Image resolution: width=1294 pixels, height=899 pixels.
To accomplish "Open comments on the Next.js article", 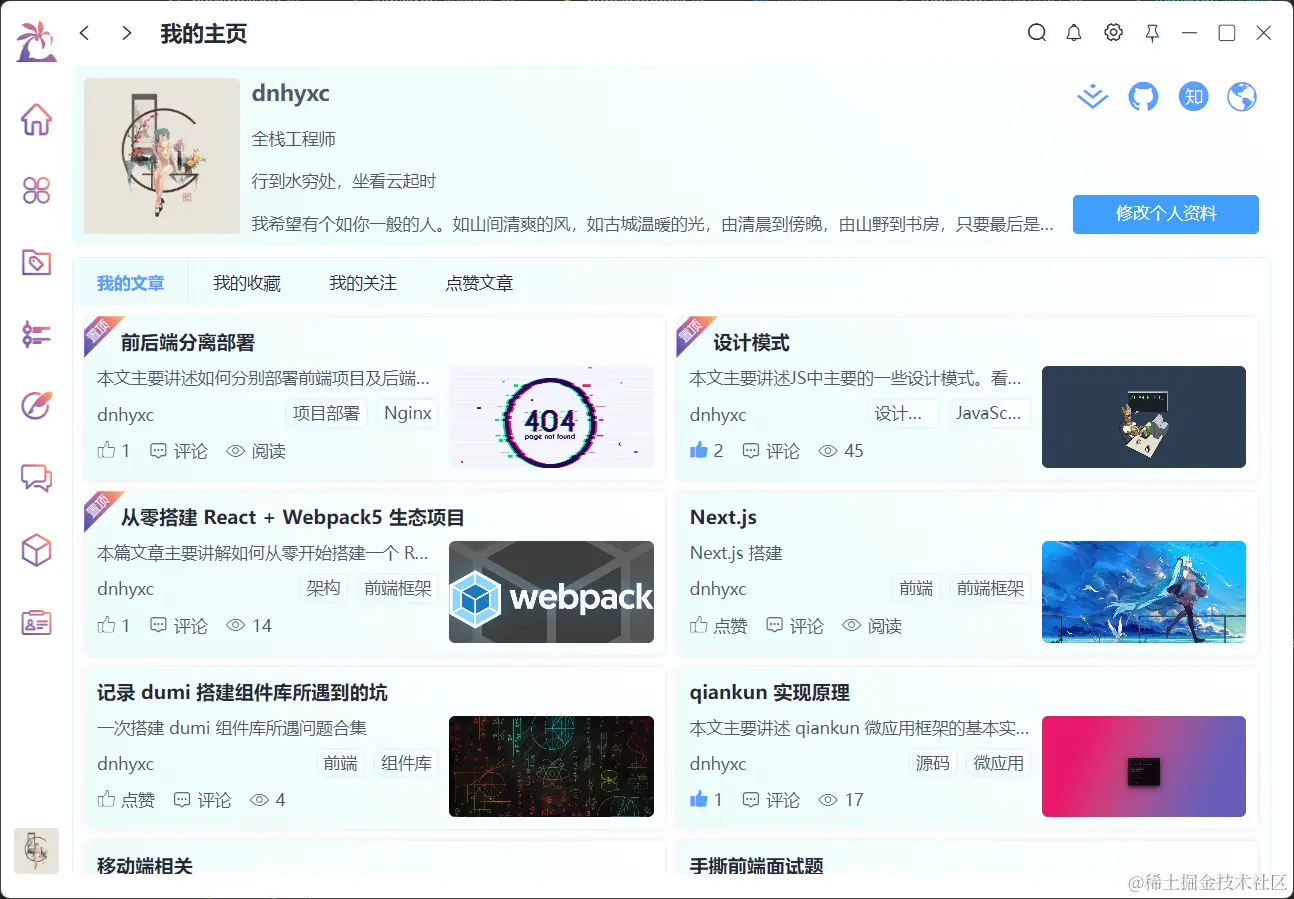I will pyautogui.click(x=795, y=626).
